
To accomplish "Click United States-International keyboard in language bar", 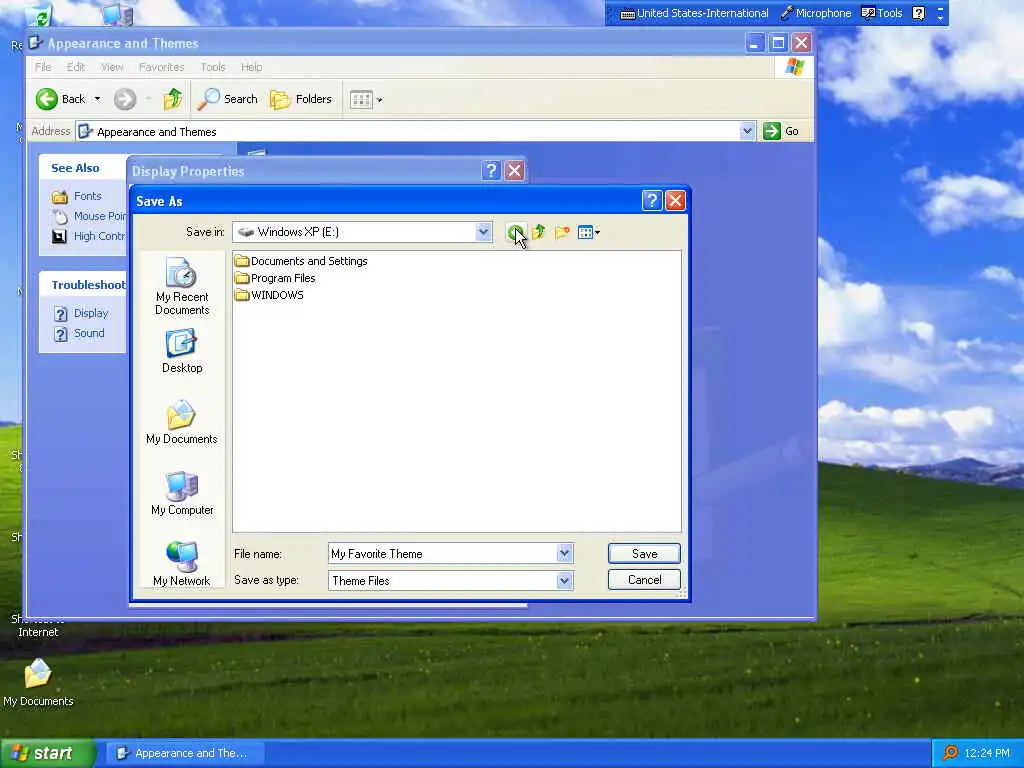I will (x=694, y=13).
